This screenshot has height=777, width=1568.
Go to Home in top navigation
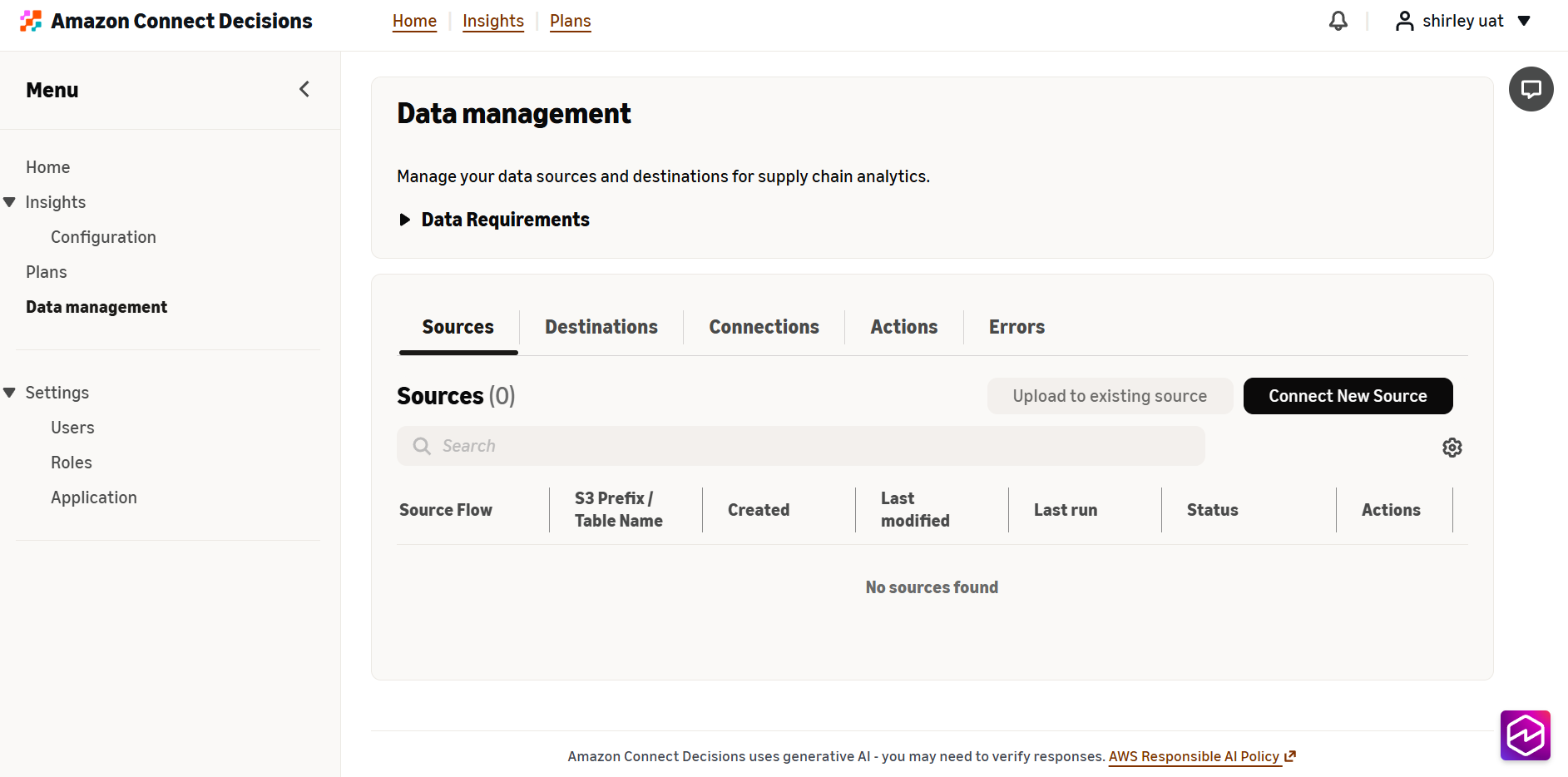(414, 21)
